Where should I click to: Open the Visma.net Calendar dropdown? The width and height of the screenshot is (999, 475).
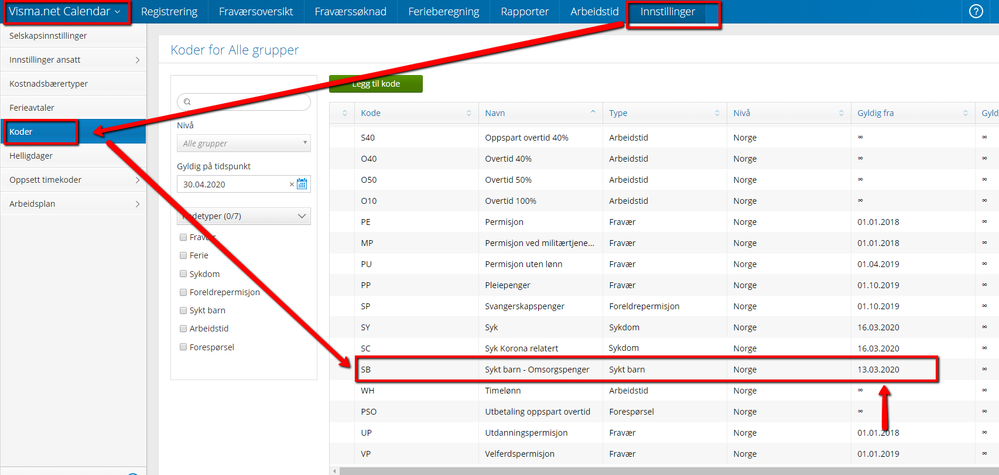click(66, 12)
